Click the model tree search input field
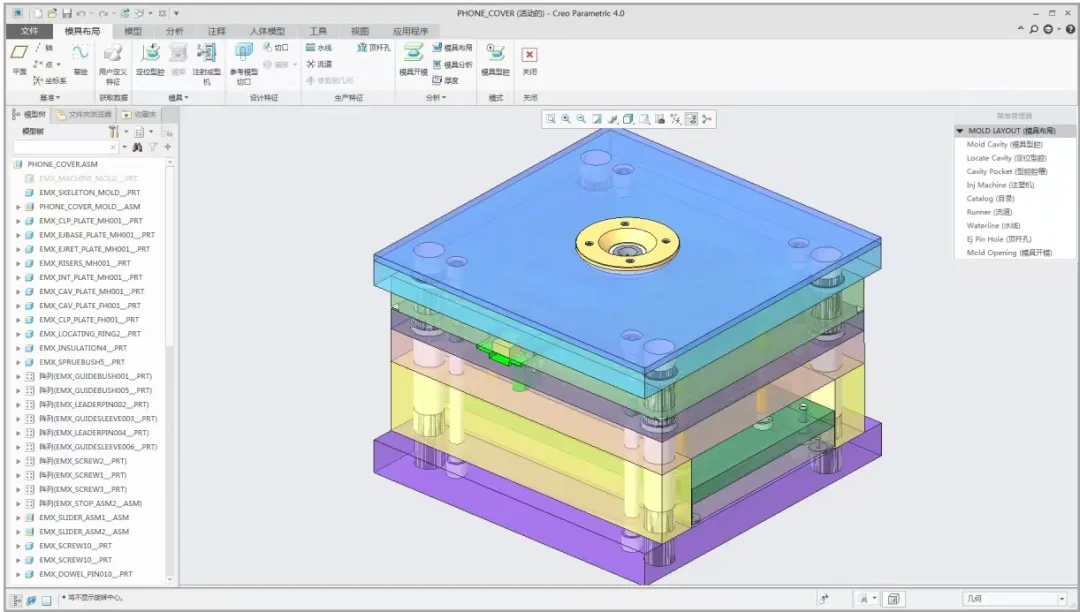1080x612 pixels. (65, 147)
